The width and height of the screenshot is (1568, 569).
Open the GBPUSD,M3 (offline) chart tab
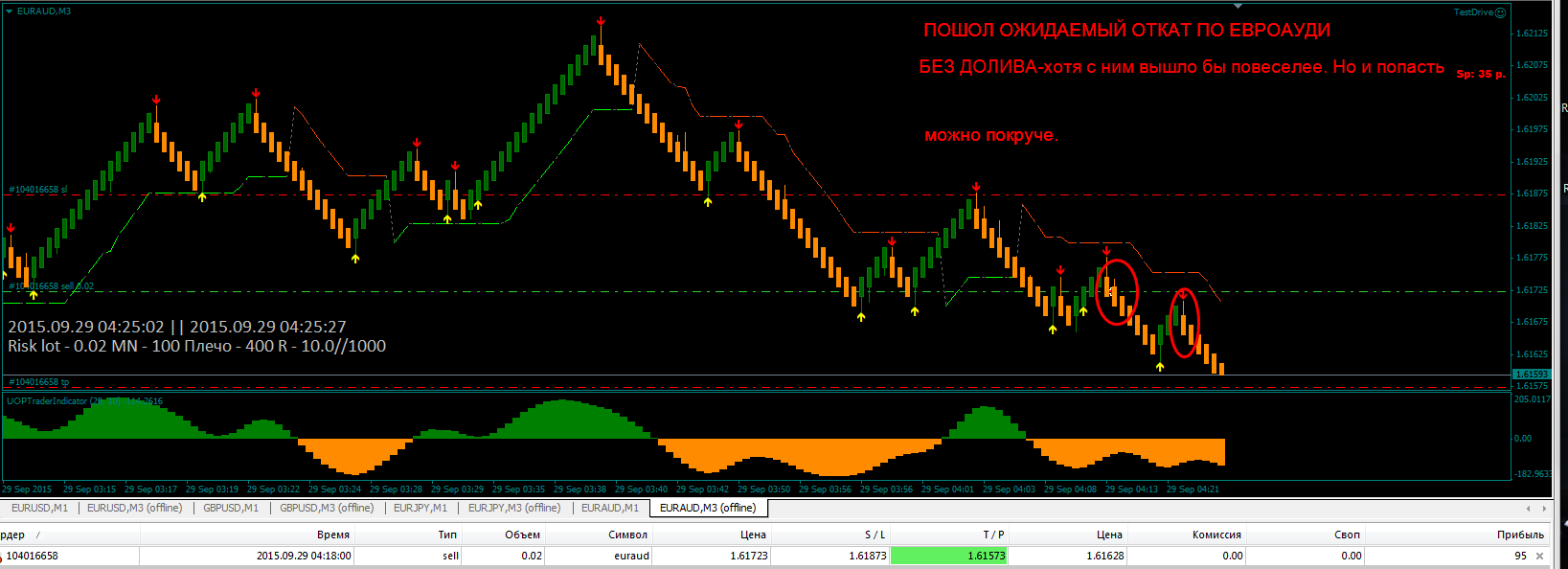(327, 508)
